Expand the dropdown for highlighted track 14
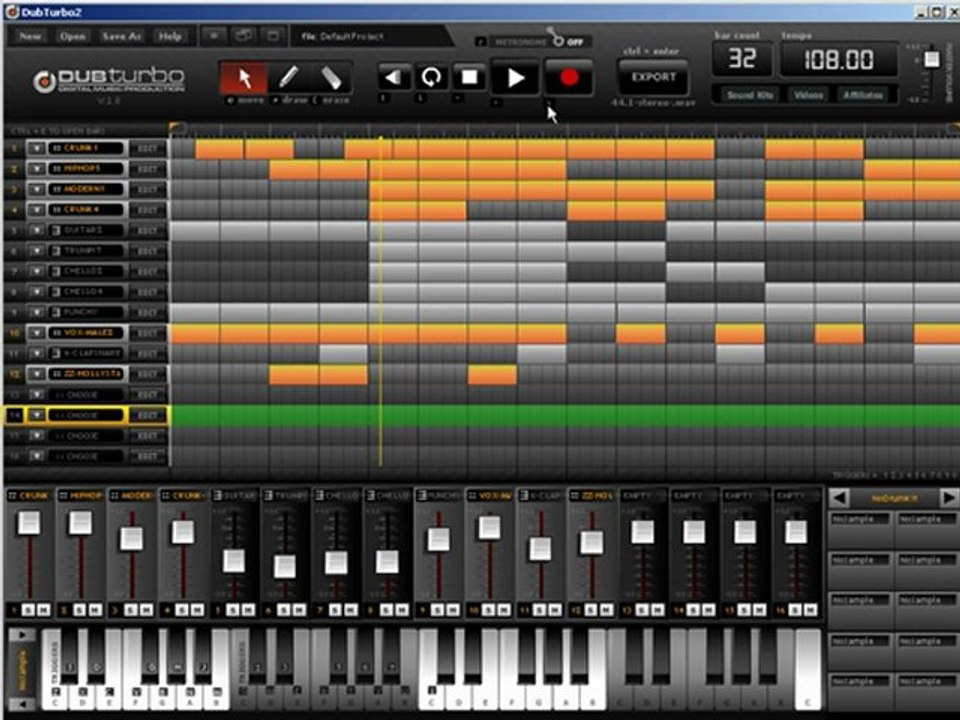 tap(37, 415)
